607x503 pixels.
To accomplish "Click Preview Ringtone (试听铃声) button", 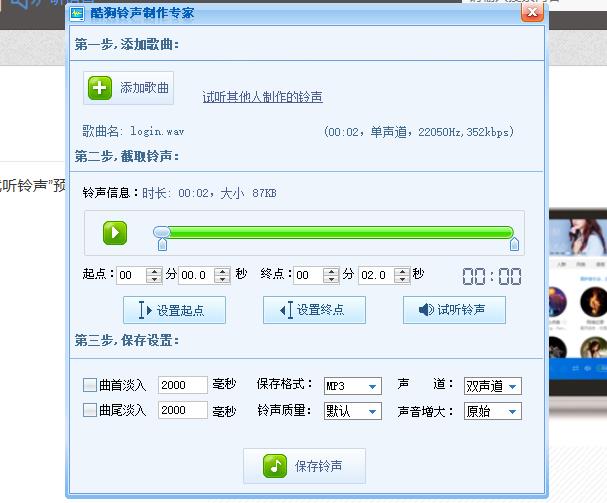I will [454, 310].
